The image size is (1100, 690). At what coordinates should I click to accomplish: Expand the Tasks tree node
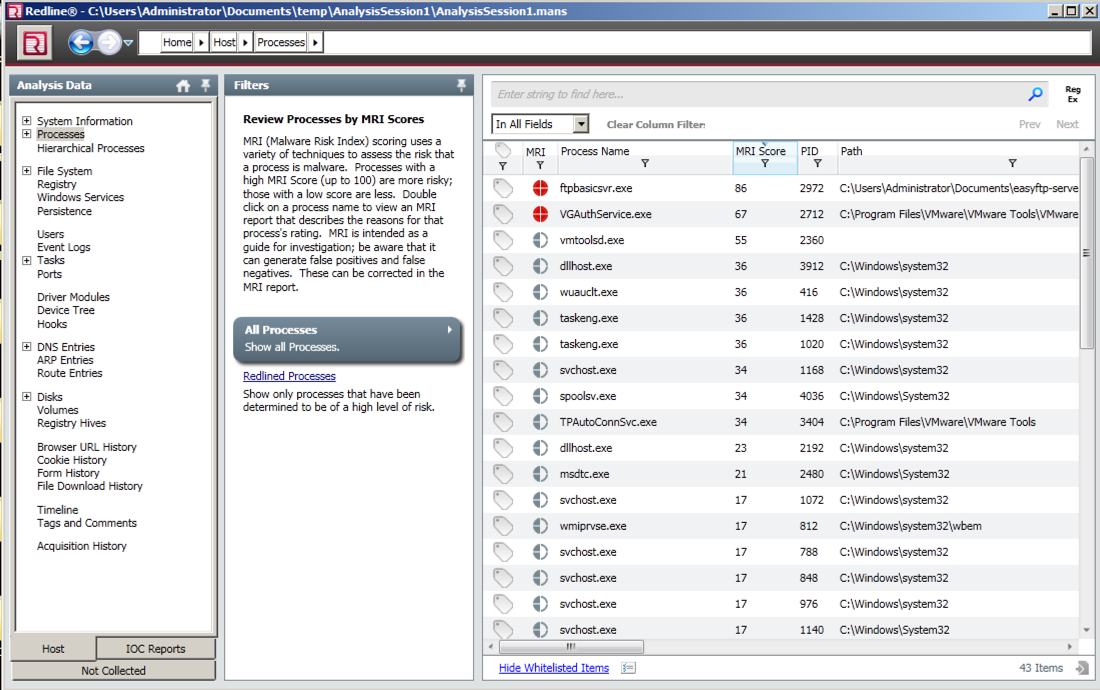click(27, 260)
